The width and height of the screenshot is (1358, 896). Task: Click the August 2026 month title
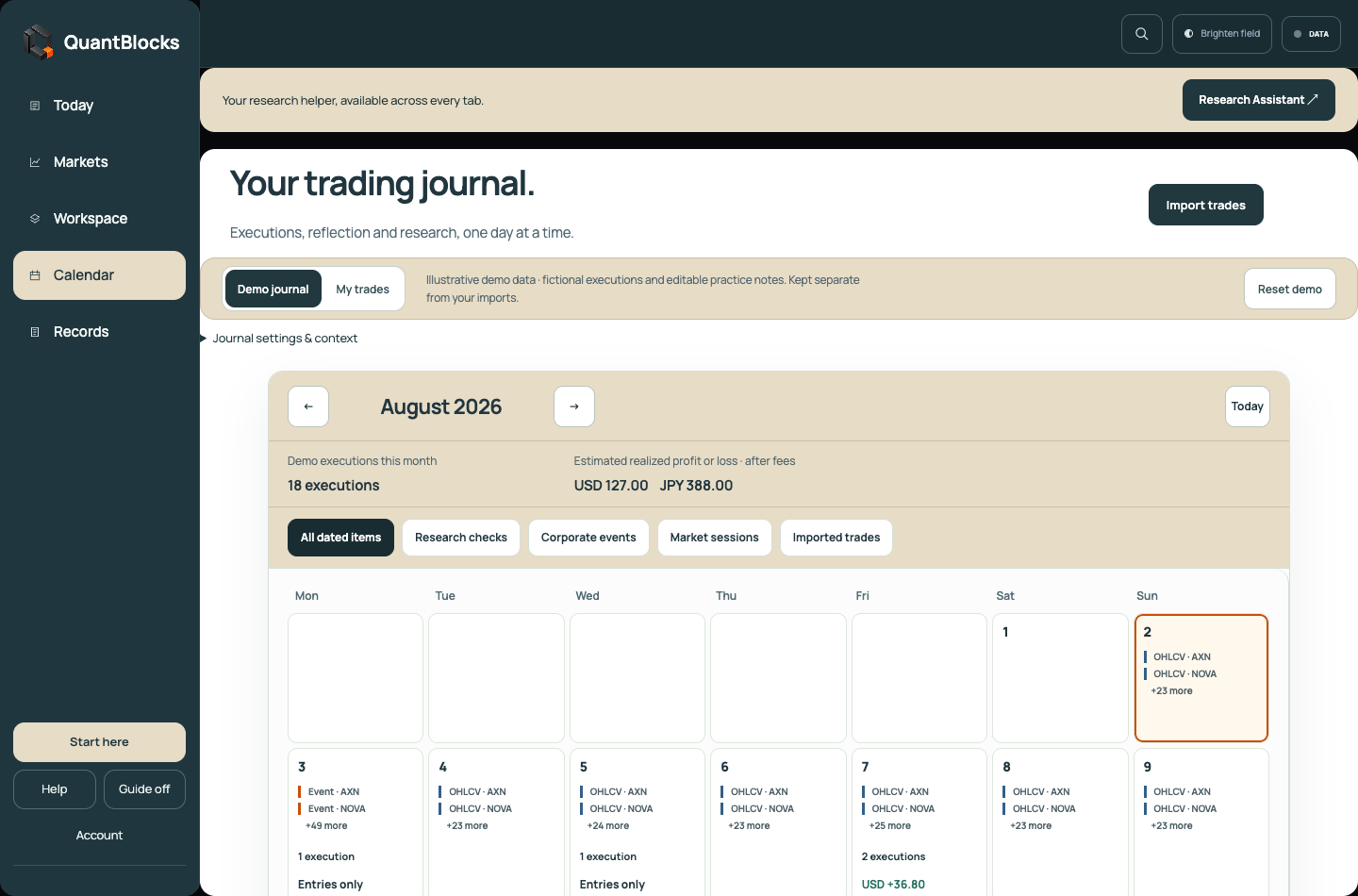tap(441, 407)
